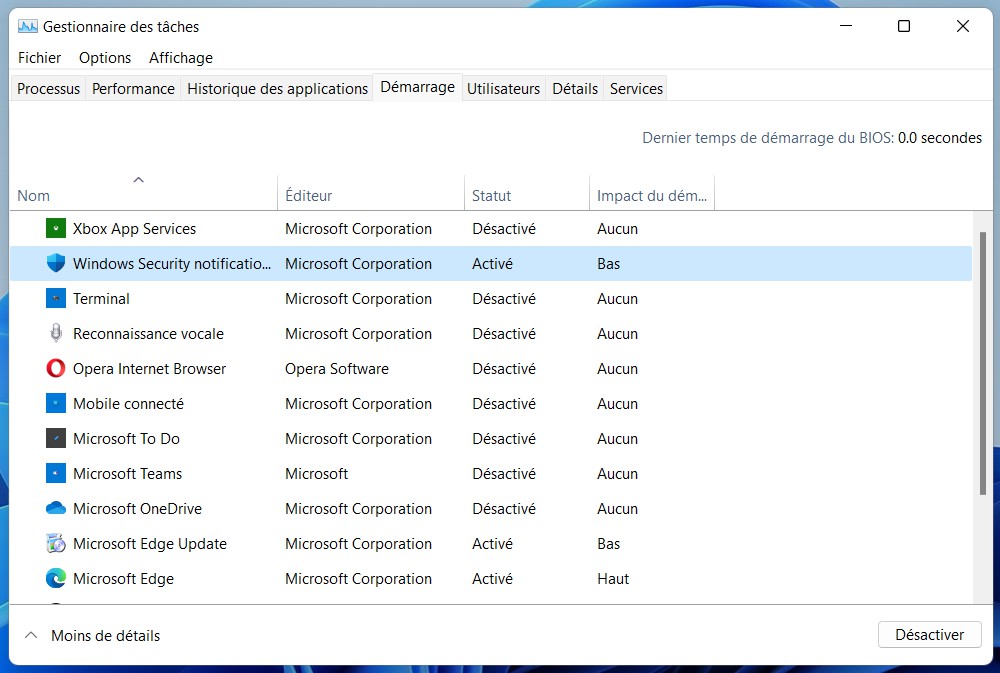Sort by the Nom column header
1000x673 pixels.
pos(143,195)
